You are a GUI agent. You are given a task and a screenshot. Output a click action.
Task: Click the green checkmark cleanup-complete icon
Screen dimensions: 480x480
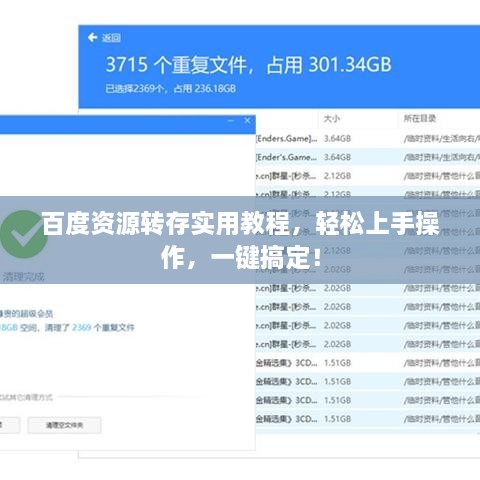click(23, 234)
